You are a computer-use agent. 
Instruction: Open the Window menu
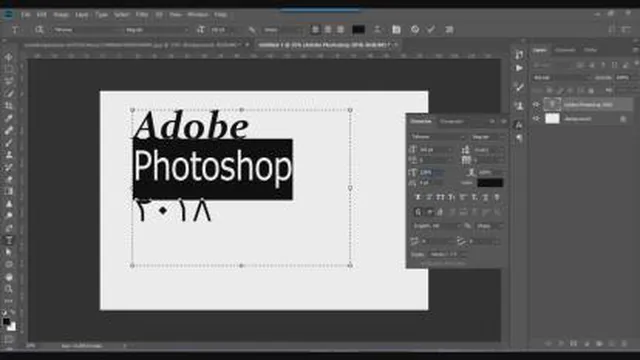[x=198, y=14]
